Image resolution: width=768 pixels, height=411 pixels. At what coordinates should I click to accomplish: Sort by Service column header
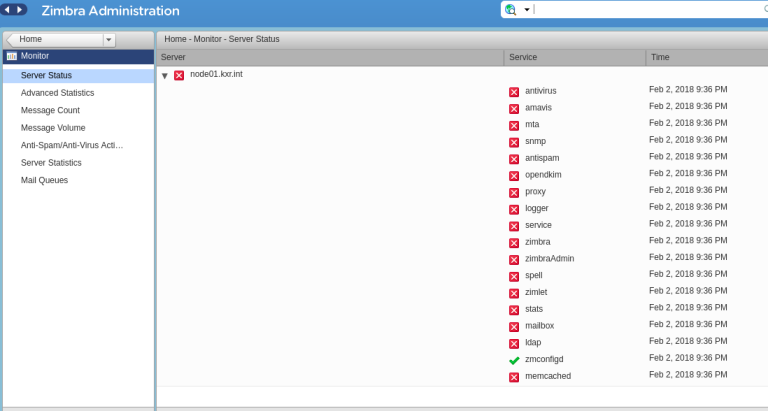pyautogui.click(x=575, y=57)
